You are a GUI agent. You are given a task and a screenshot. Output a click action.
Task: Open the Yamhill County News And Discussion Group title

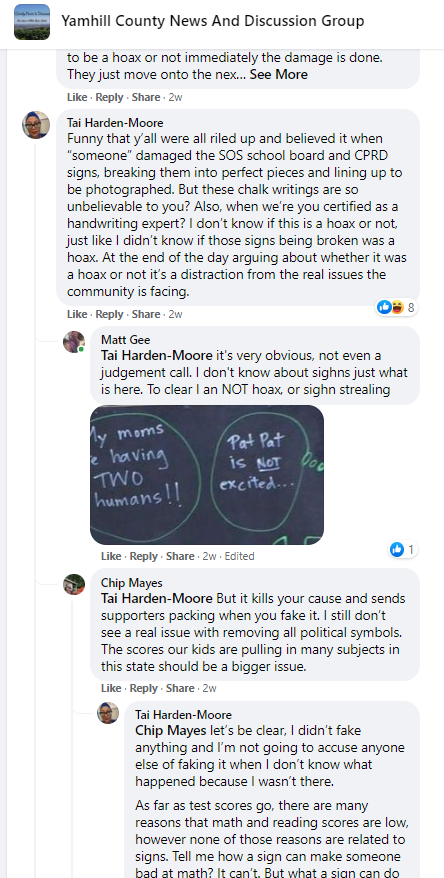212,21
